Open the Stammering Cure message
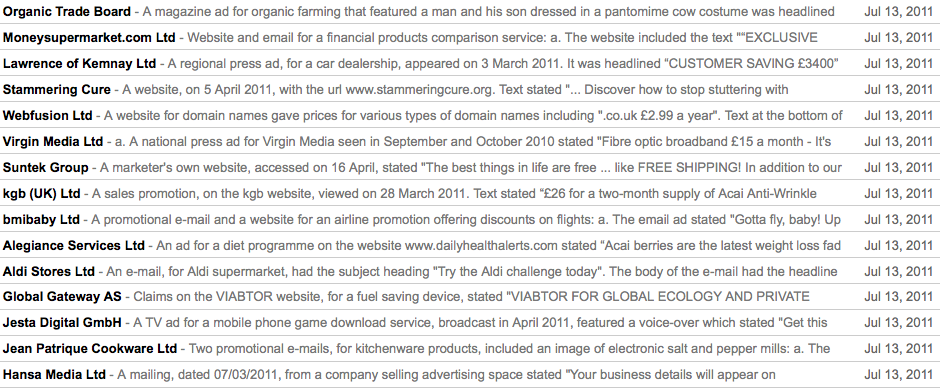Viewport: 940px width, 389px height. click(x=470, y=89)
